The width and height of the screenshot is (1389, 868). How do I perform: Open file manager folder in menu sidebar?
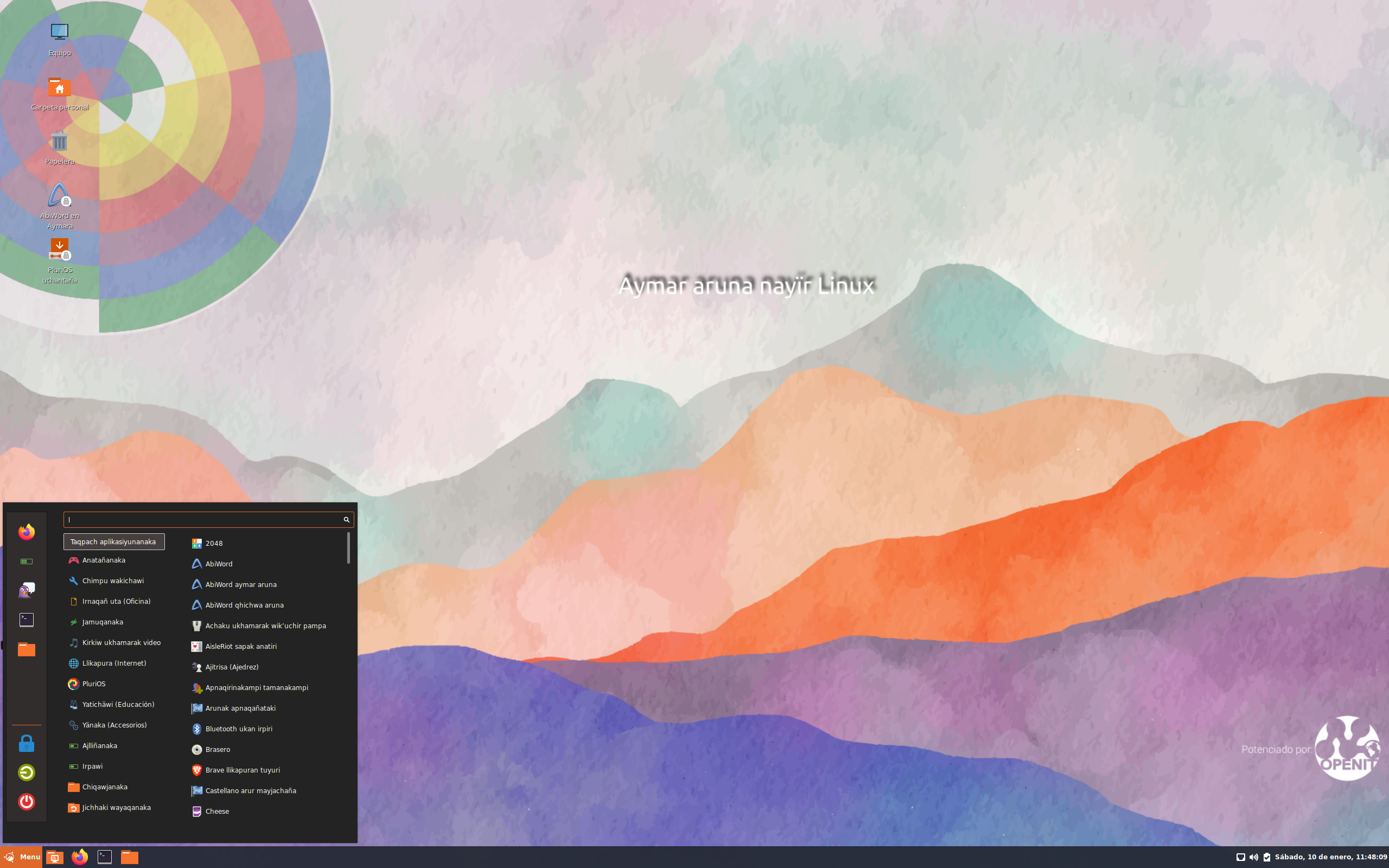[27, 649]
